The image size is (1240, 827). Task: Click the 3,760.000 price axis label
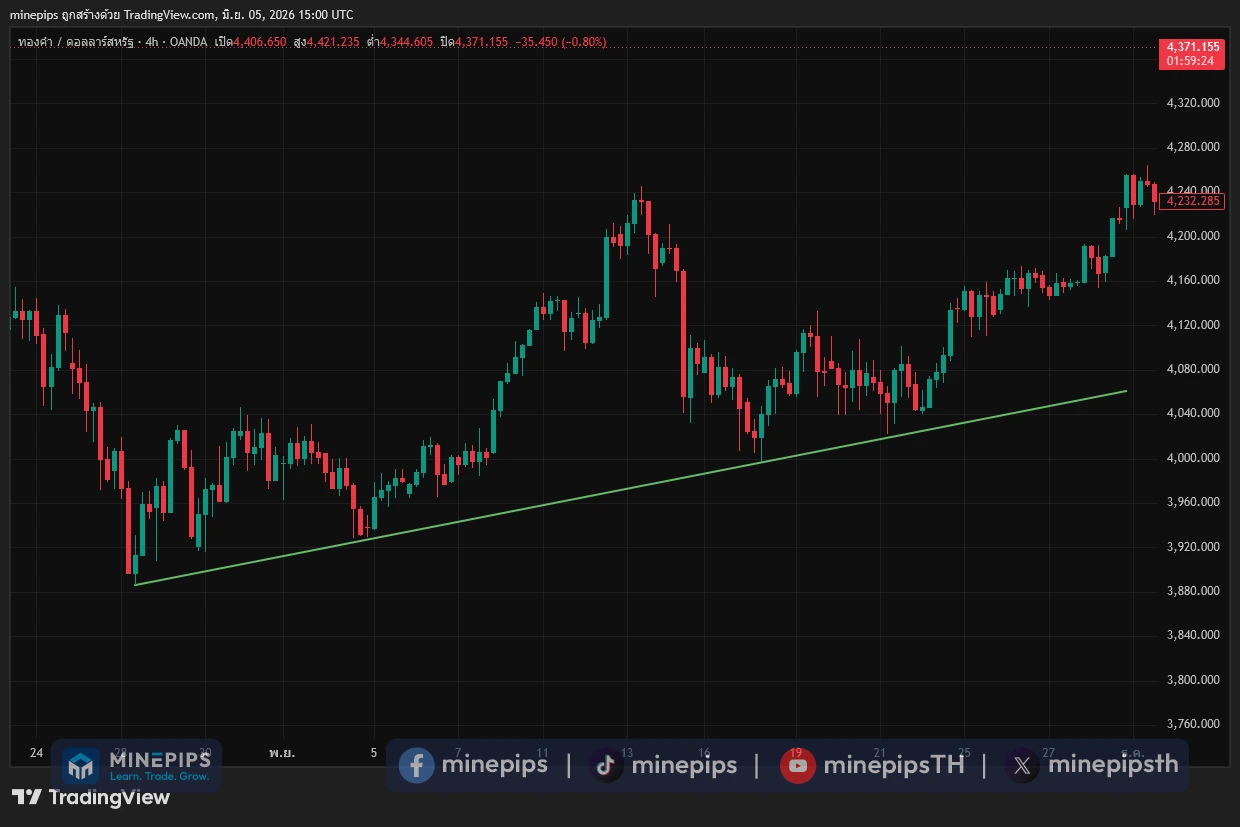click(1194, 724)
